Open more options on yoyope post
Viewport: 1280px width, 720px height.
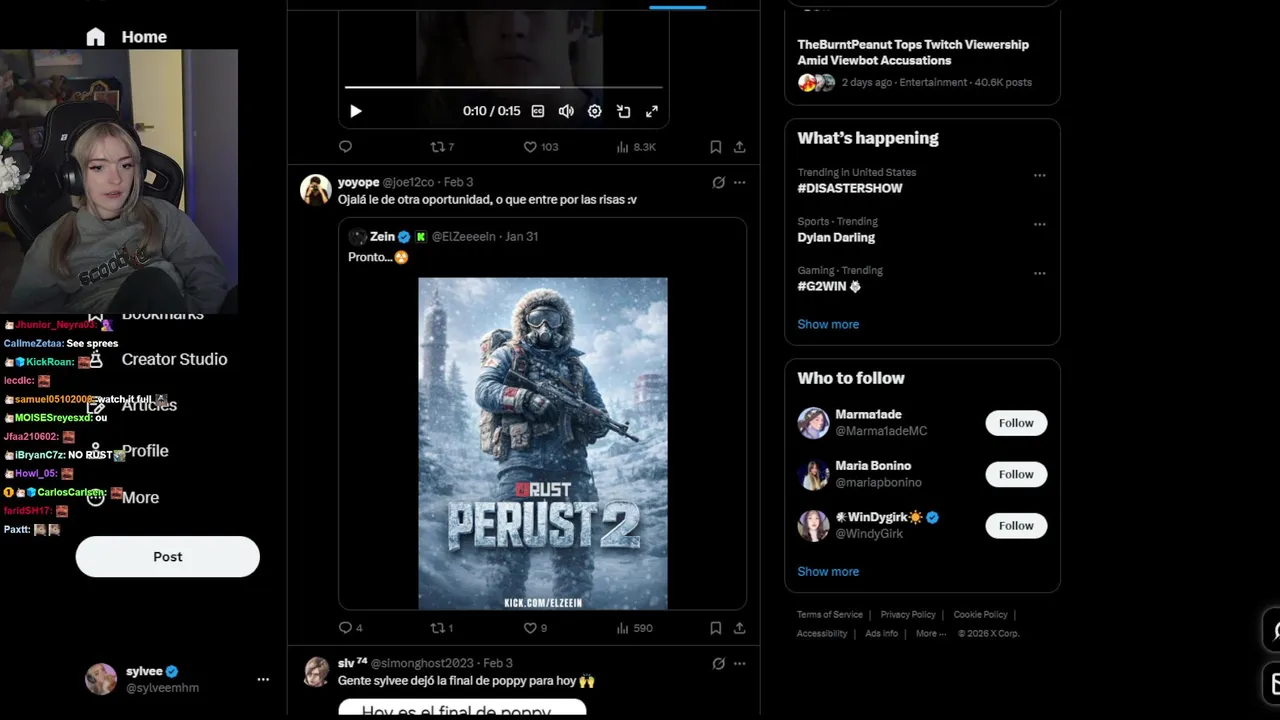pos(740,182)
